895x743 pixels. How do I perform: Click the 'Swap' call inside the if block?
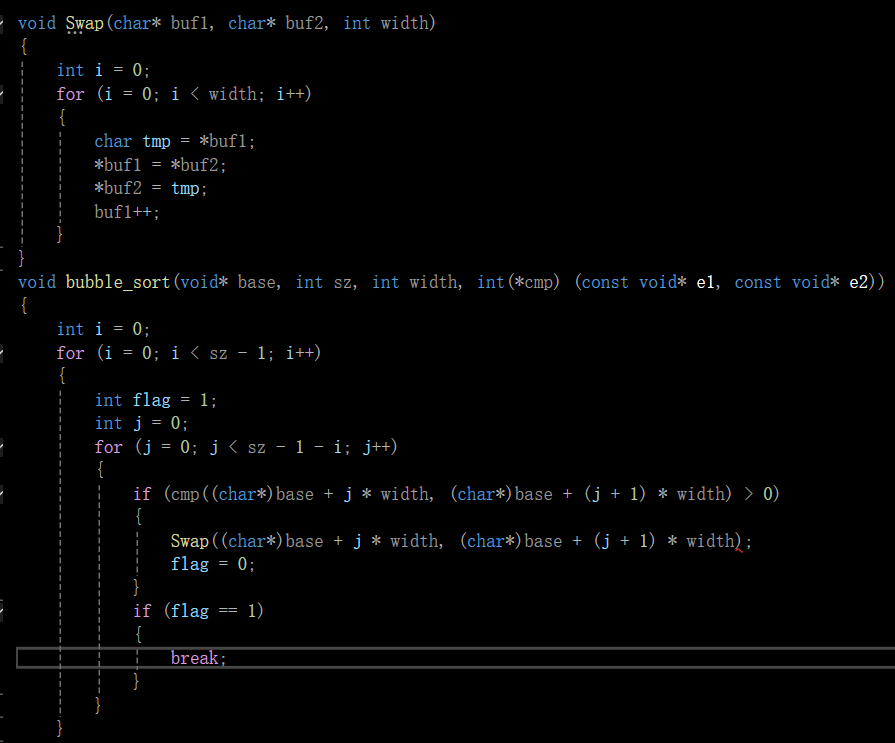(x=190, y=541)
